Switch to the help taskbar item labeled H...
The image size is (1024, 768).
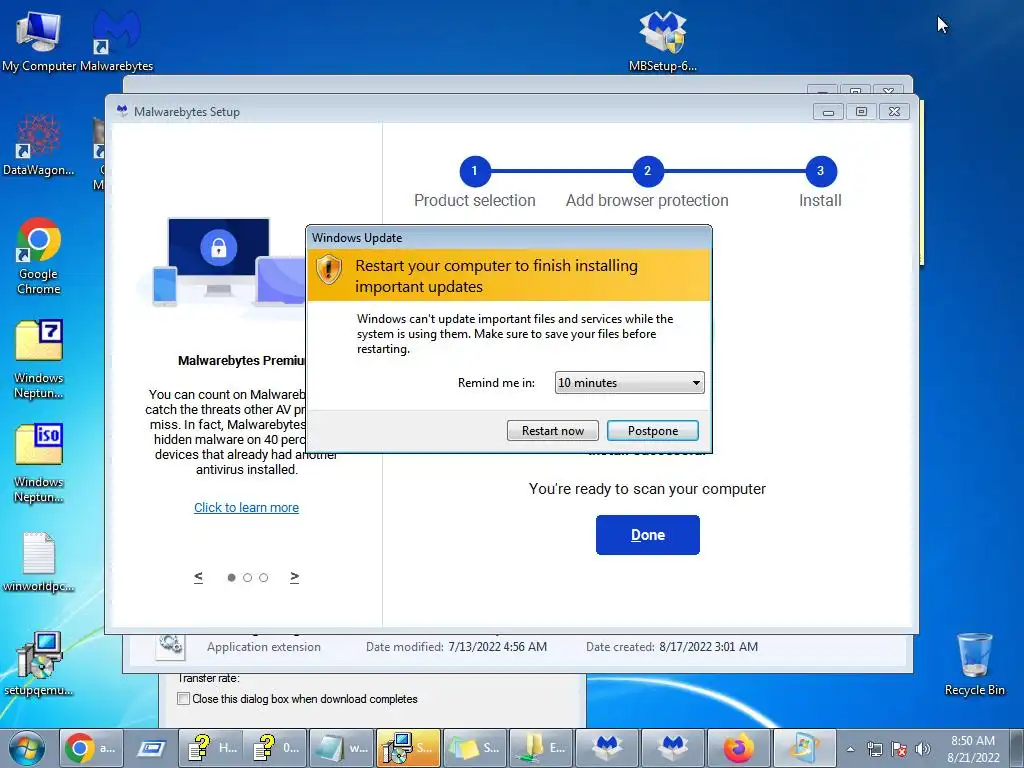coord(210,748)
